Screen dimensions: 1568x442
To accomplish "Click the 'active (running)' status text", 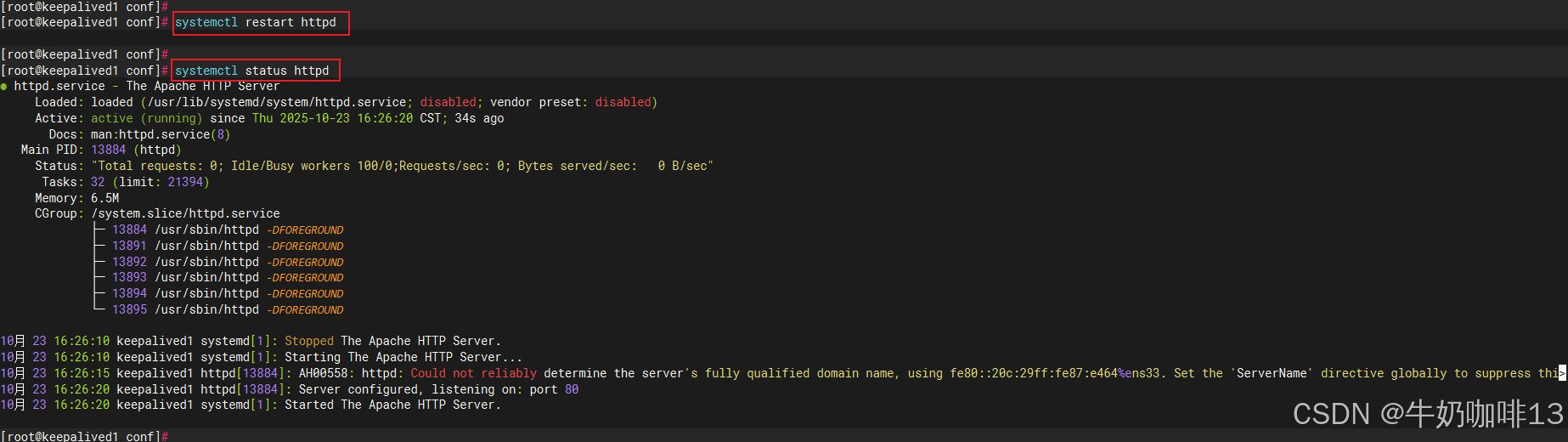I will click(147, 118).
